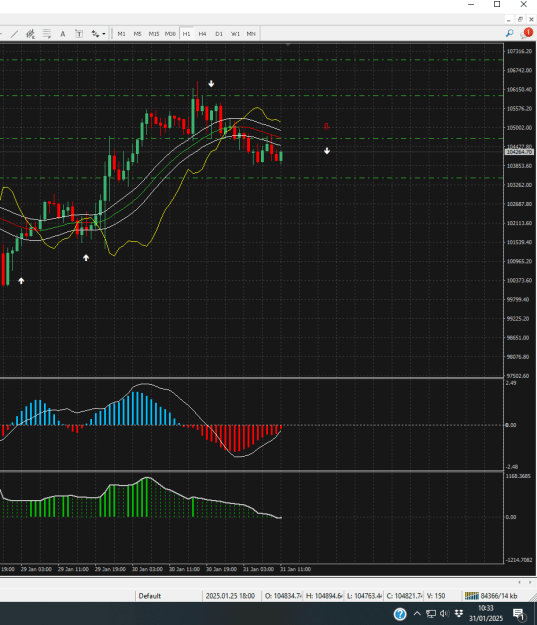Click the MACD indicator 0.00 level label
The height and width of the screenshot is (625, 537).
(x=511, y=425)
